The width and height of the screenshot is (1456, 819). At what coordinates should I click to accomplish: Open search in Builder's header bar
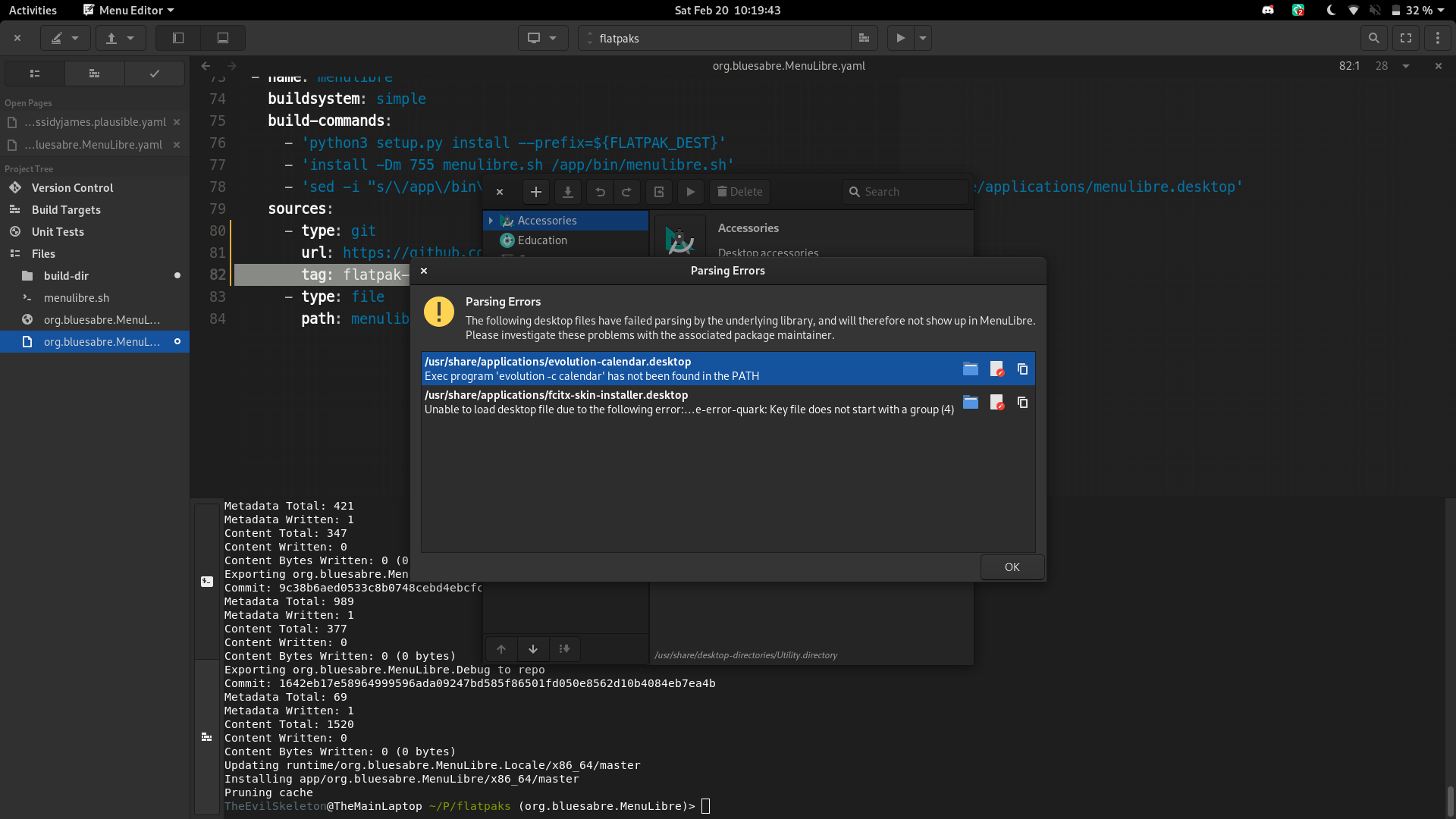click(x=1375, y=37)
